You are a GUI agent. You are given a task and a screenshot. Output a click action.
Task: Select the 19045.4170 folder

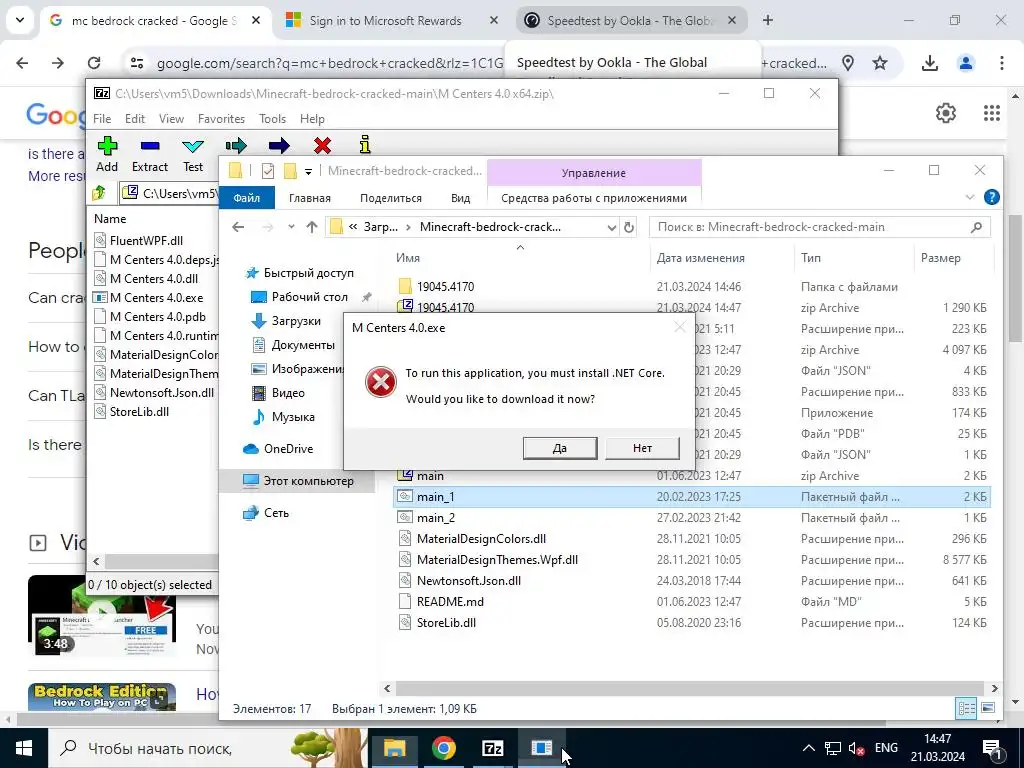445,287
